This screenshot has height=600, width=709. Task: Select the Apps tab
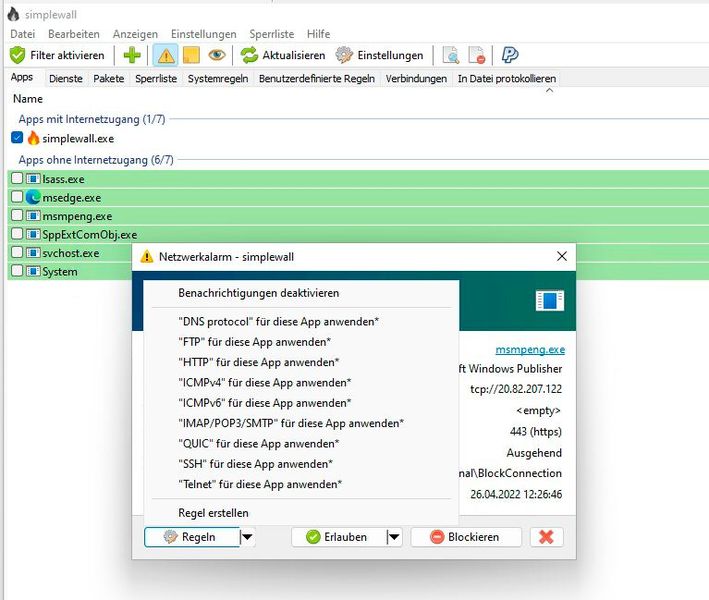tap(22, 77)
